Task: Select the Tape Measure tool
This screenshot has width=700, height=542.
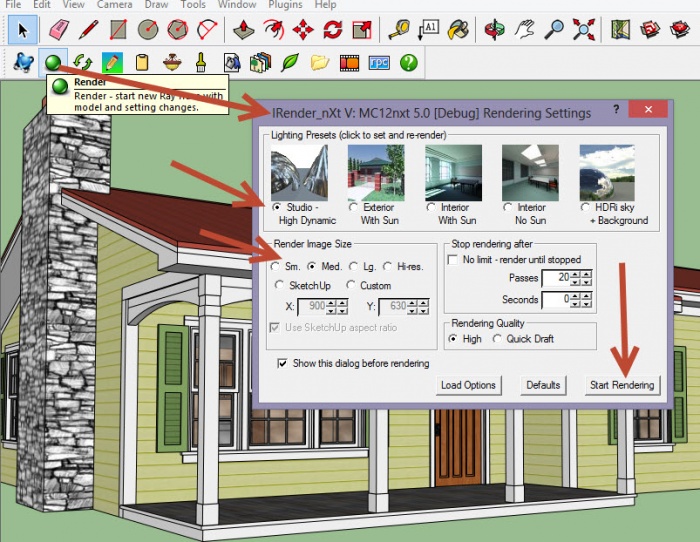Action: click(399, 30)
